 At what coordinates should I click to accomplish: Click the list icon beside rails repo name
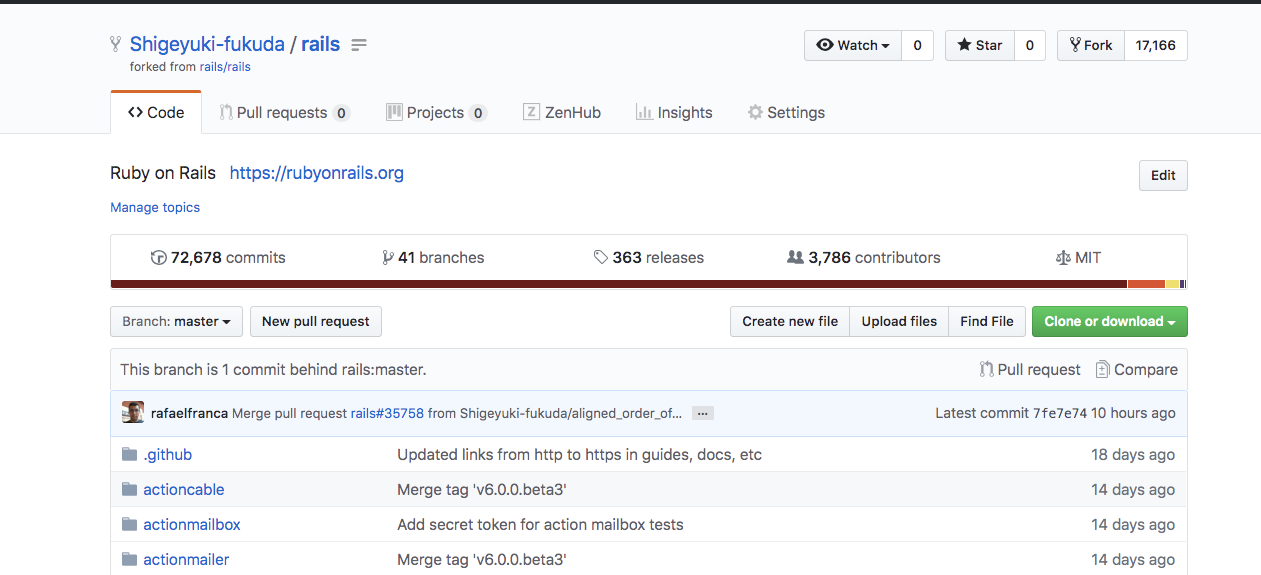(x=359, y=45)
